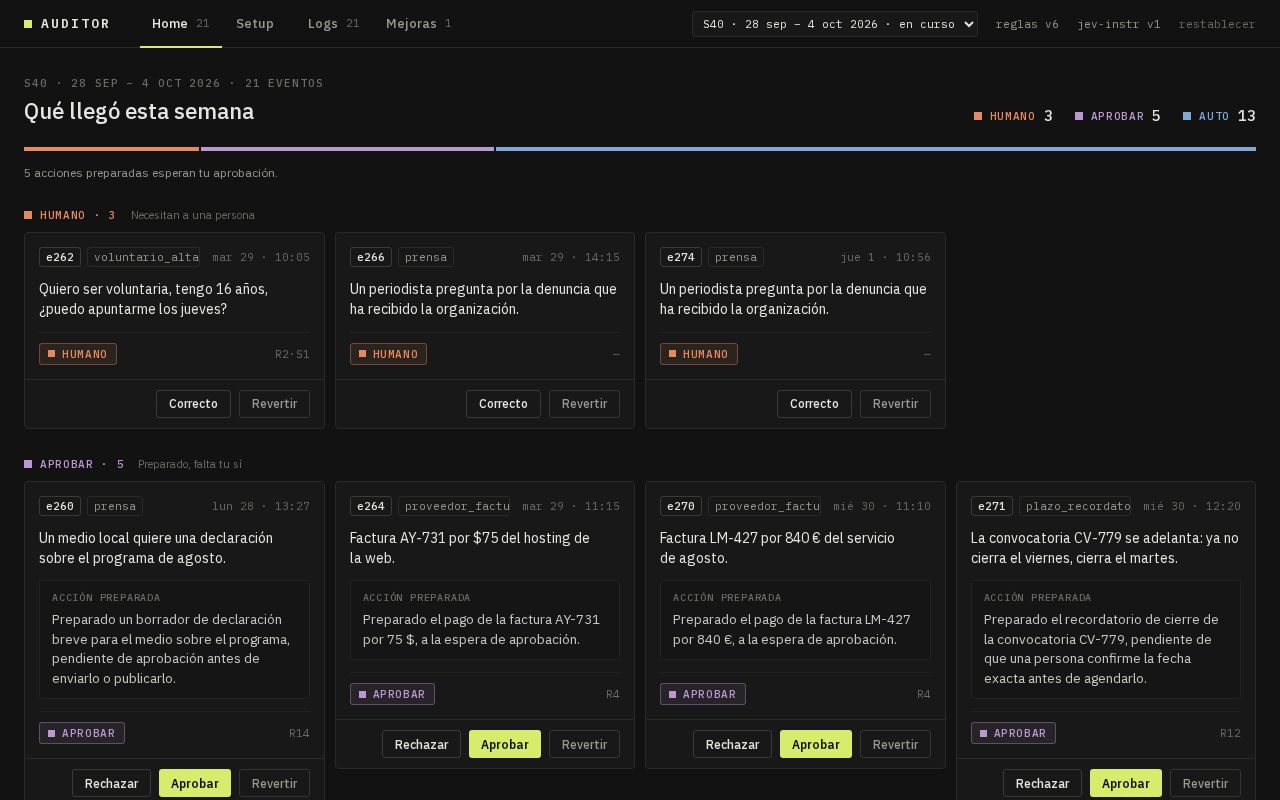Approve the e260 prensa action
Screen dimensions: 1280x800
tap(195, 783)
